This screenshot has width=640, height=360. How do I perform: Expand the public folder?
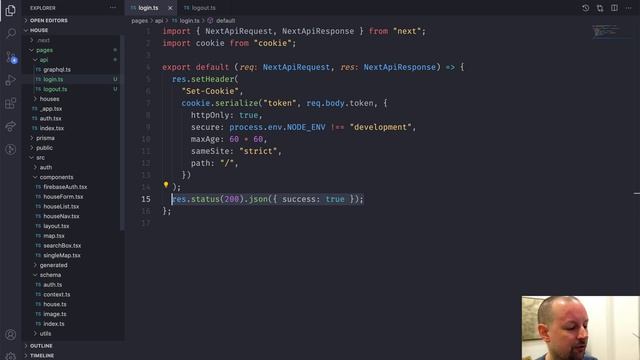pyautogui.click(x=44, y=148)
